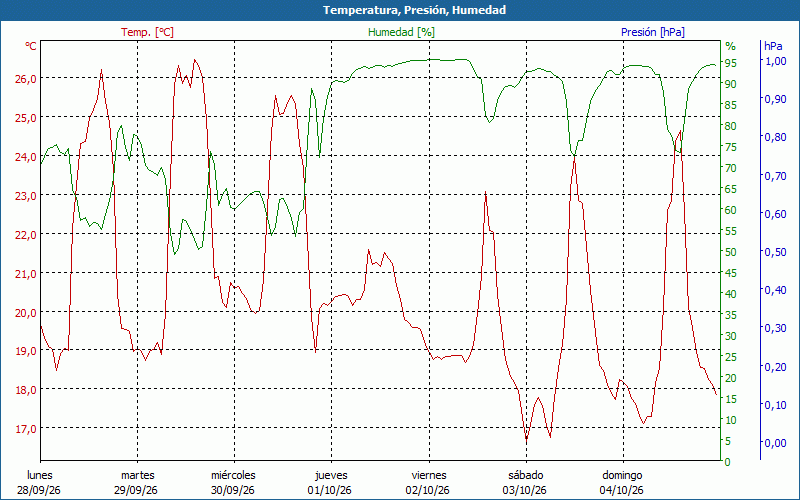Select the sábado 03/10/26 date label
800x500 pixels.
524,483
